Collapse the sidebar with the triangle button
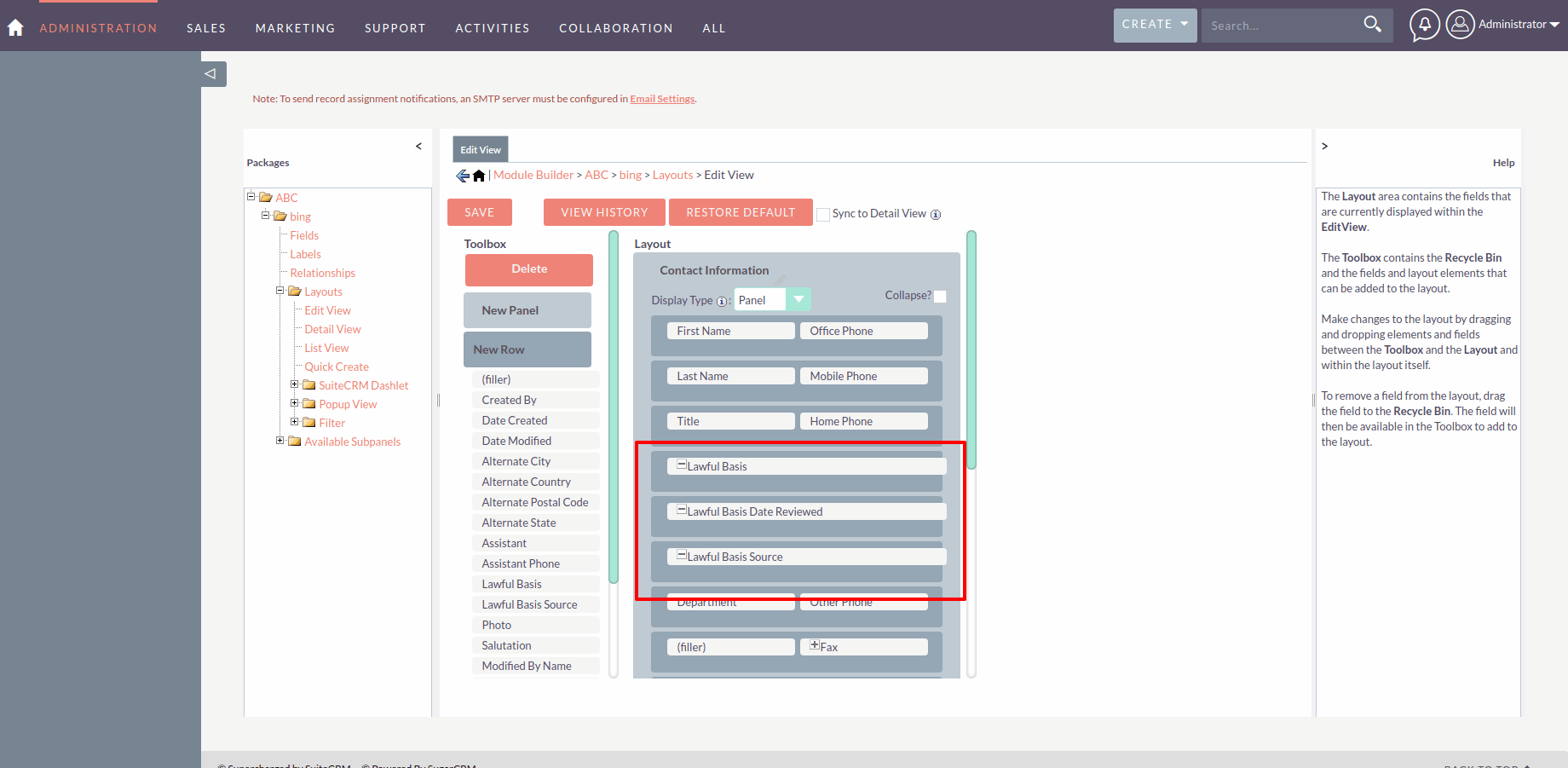The width and height of the screenshot is (1568, 768). [x=210, y=74]
